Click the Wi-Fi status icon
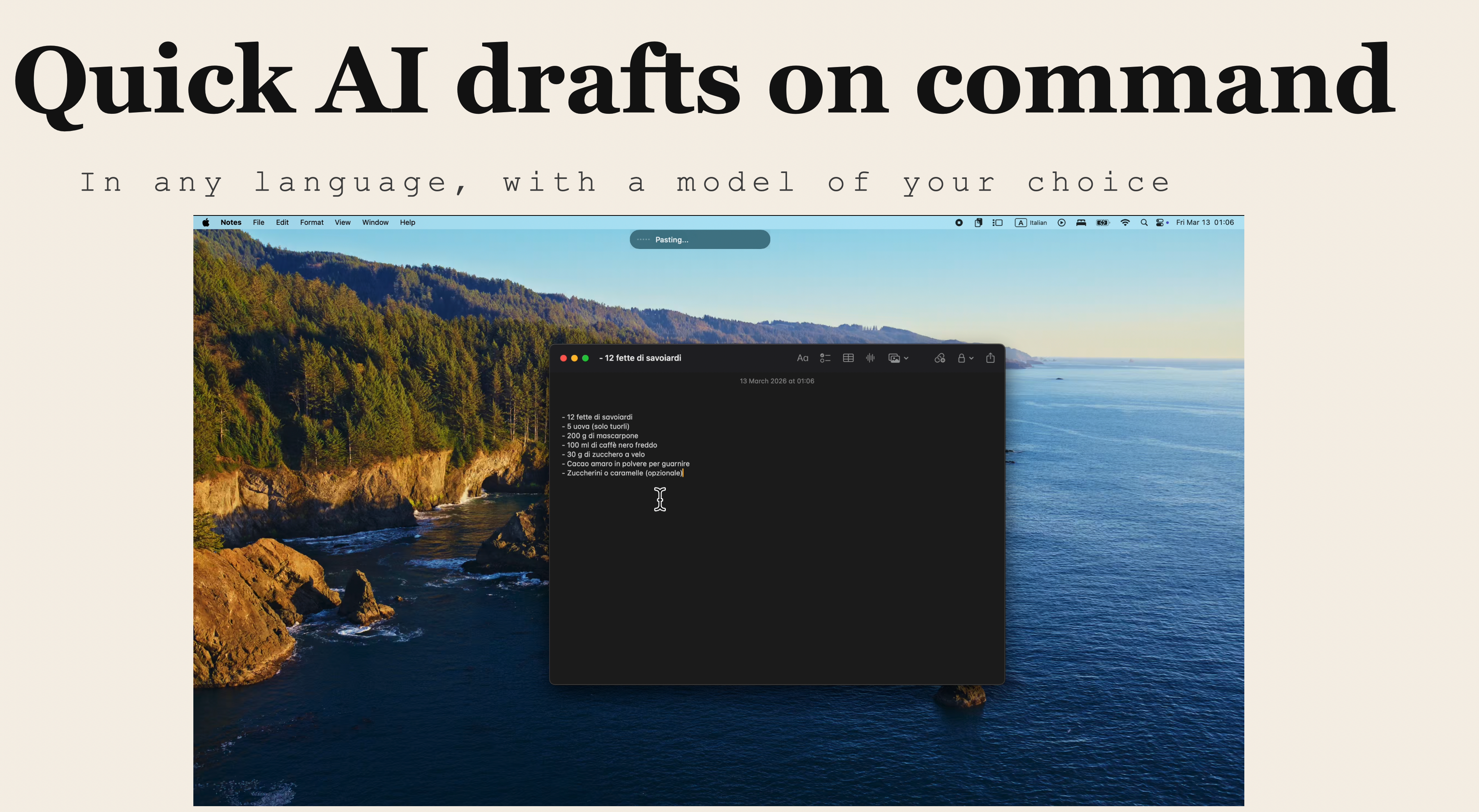Image resolution: width=1479 pixels, height=812 pixels. coord(1125,222)
